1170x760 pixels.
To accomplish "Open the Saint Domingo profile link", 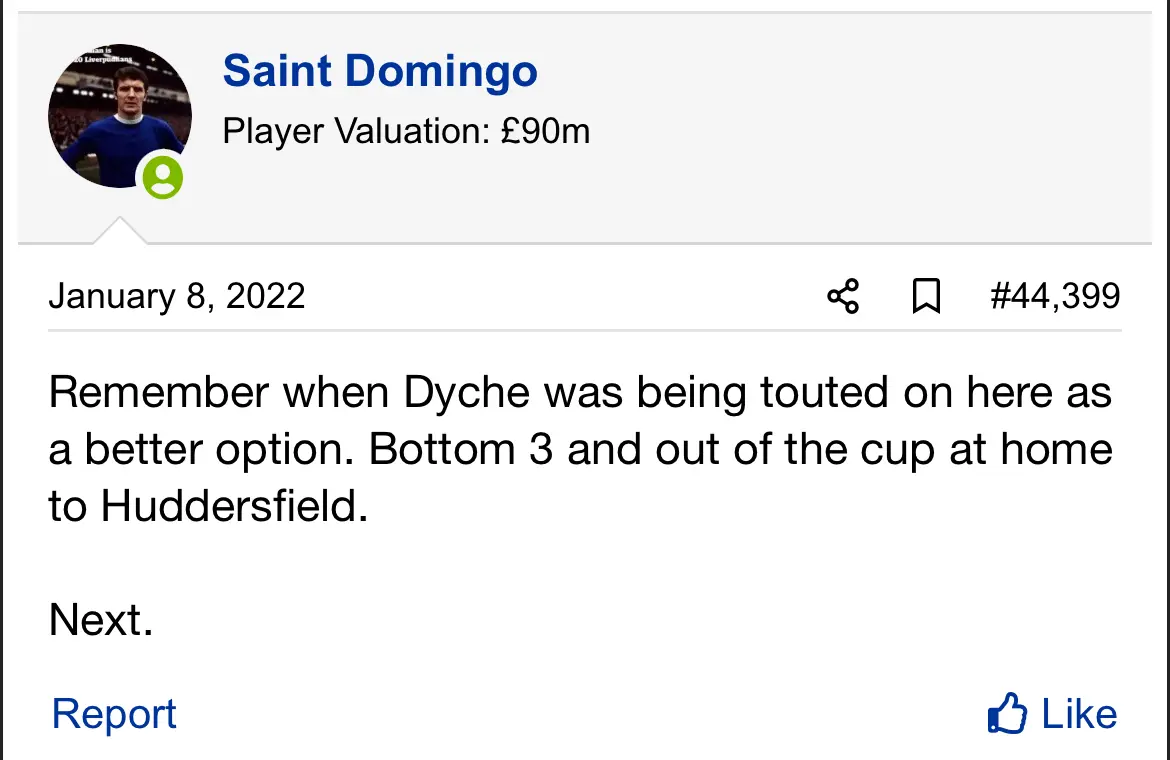I will click(380, 72).
